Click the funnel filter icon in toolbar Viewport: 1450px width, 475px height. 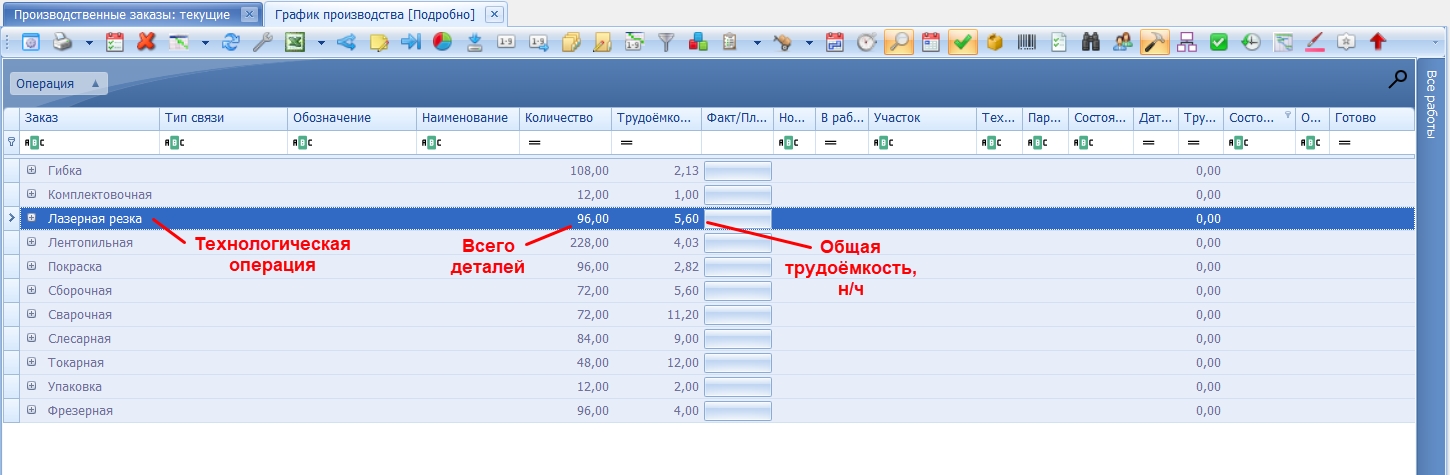pos(665,42)
